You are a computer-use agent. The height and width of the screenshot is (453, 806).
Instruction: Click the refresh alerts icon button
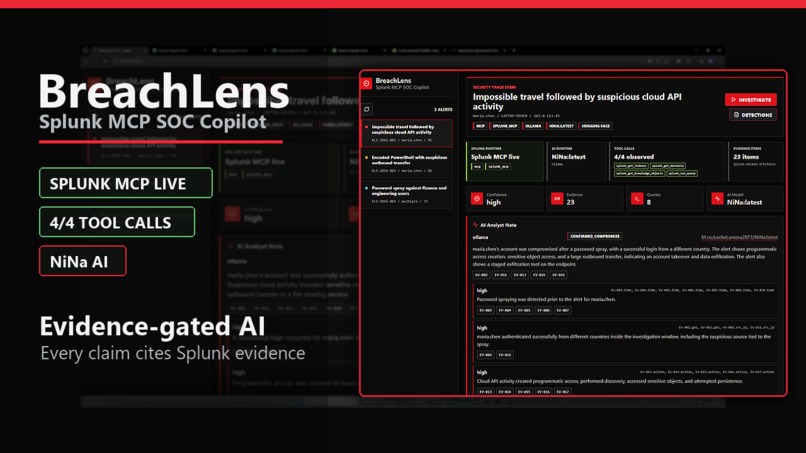pyautogui.click(x=367, y=109)
